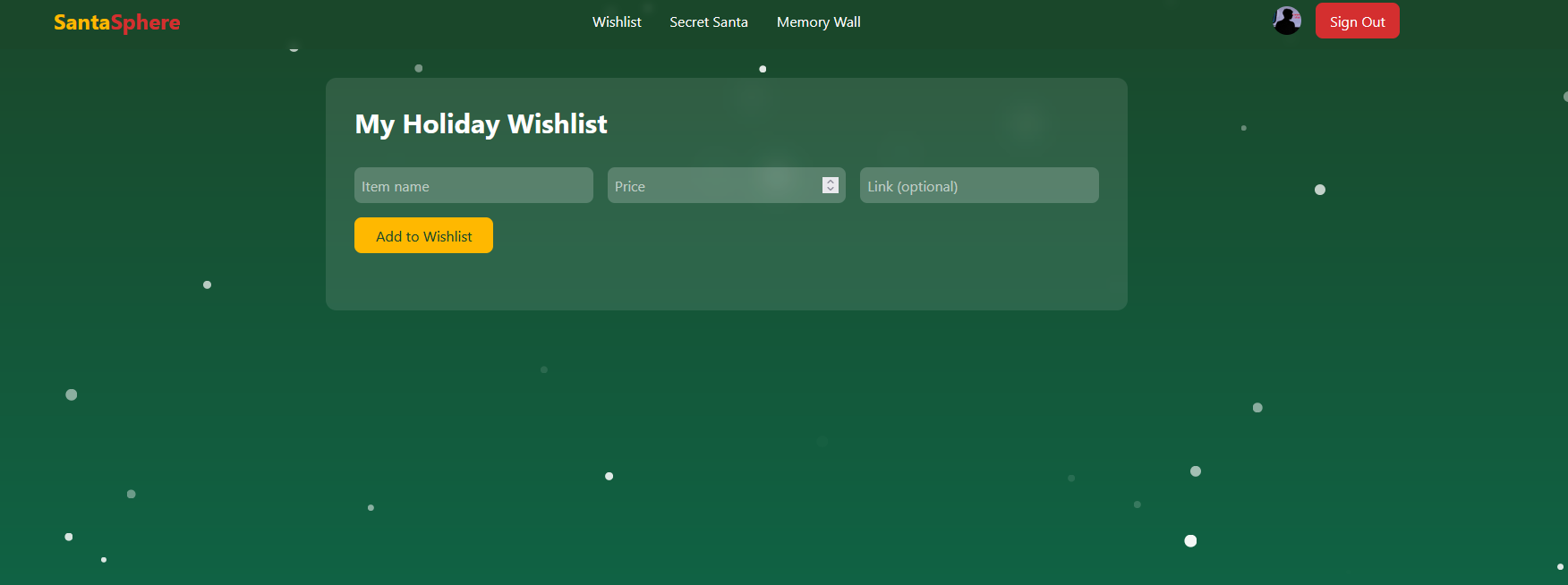
Task: Click empty area below Add to Wishlist
Action: pos(725,282)
